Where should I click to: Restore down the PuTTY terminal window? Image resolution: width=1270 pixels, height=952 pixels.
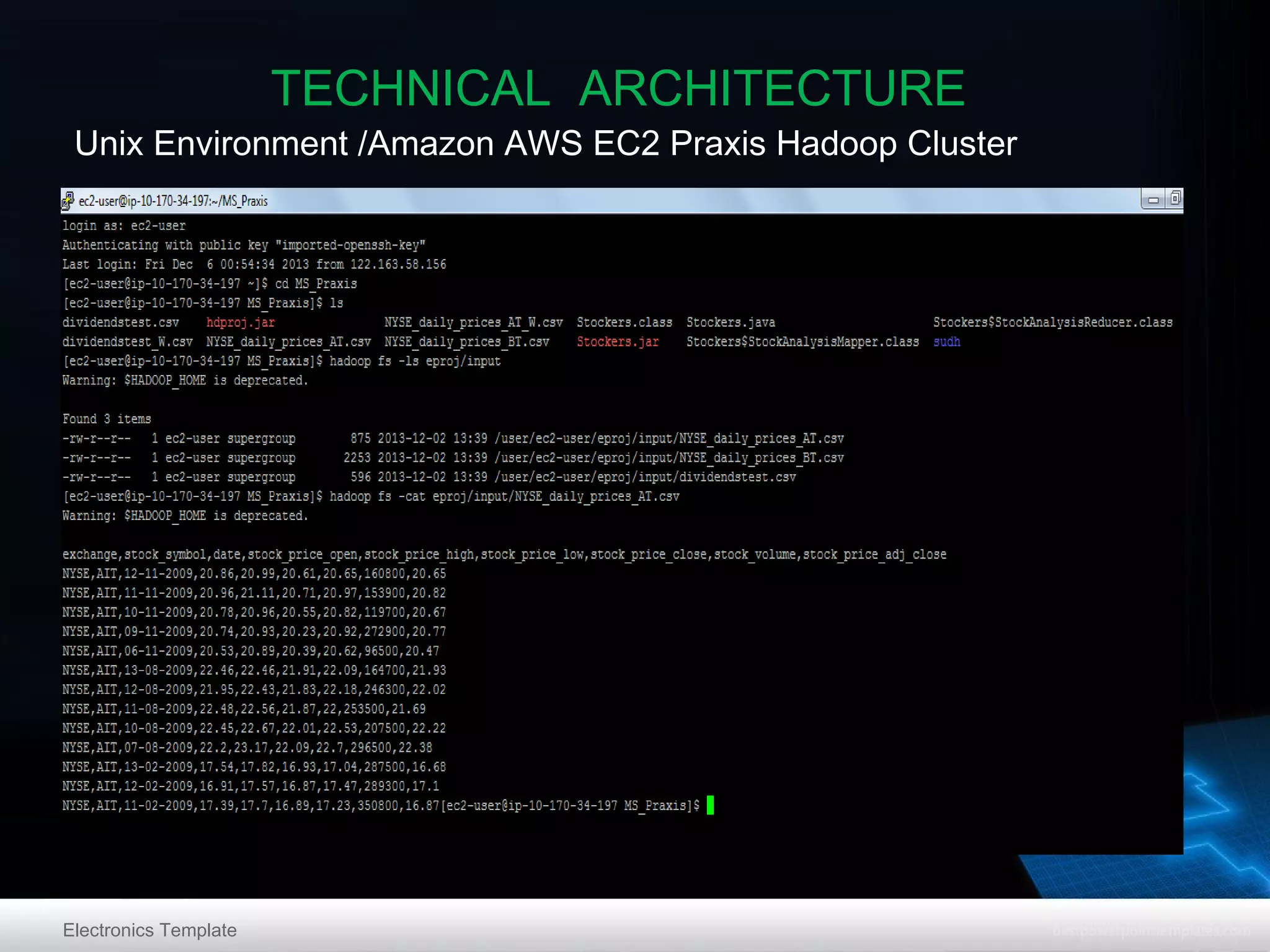coord(1175,199)
